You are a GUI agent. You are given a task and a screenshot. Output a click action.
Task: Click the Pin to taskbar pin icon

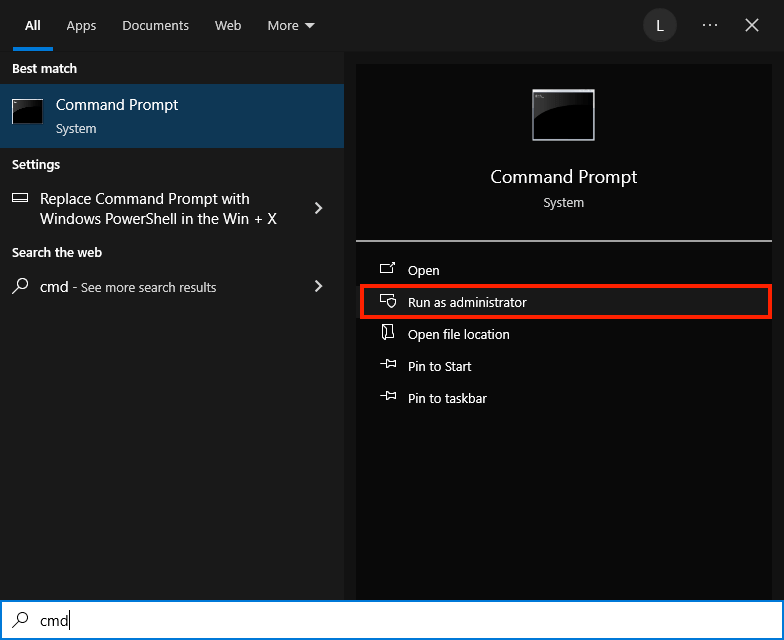pos(388,398)
